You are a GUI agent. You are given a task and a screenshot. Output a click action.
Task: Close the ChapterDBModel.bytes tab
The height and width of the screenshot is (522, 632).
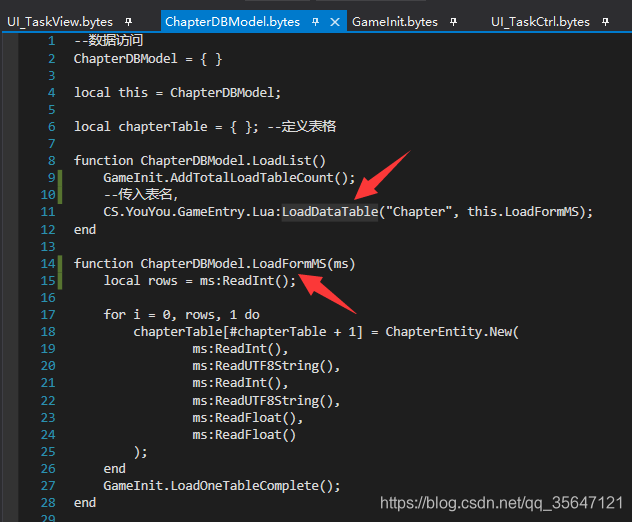pyautogui.click(x=335, y=22)
